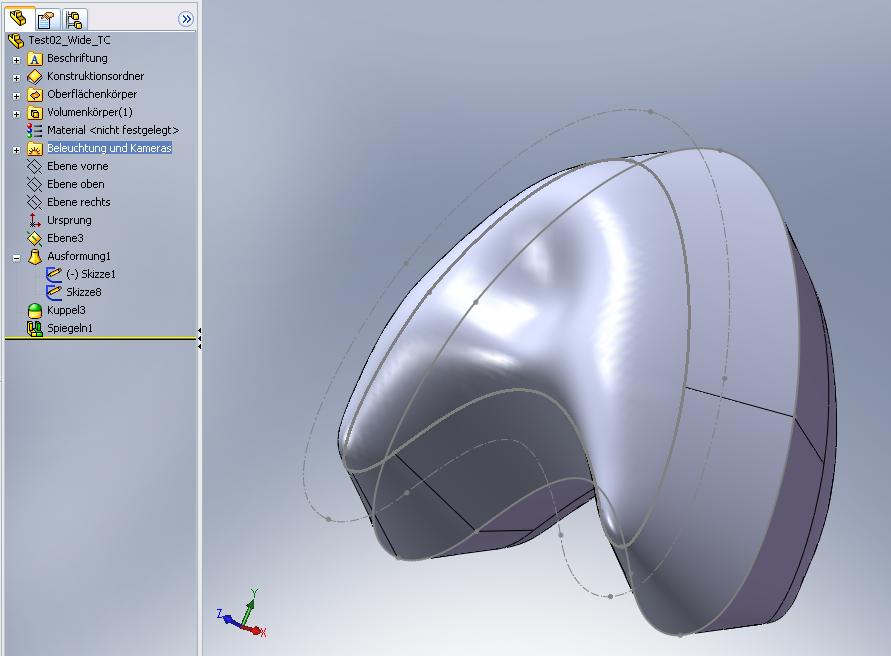Click the yellow rollback bar

coord(100,339)
